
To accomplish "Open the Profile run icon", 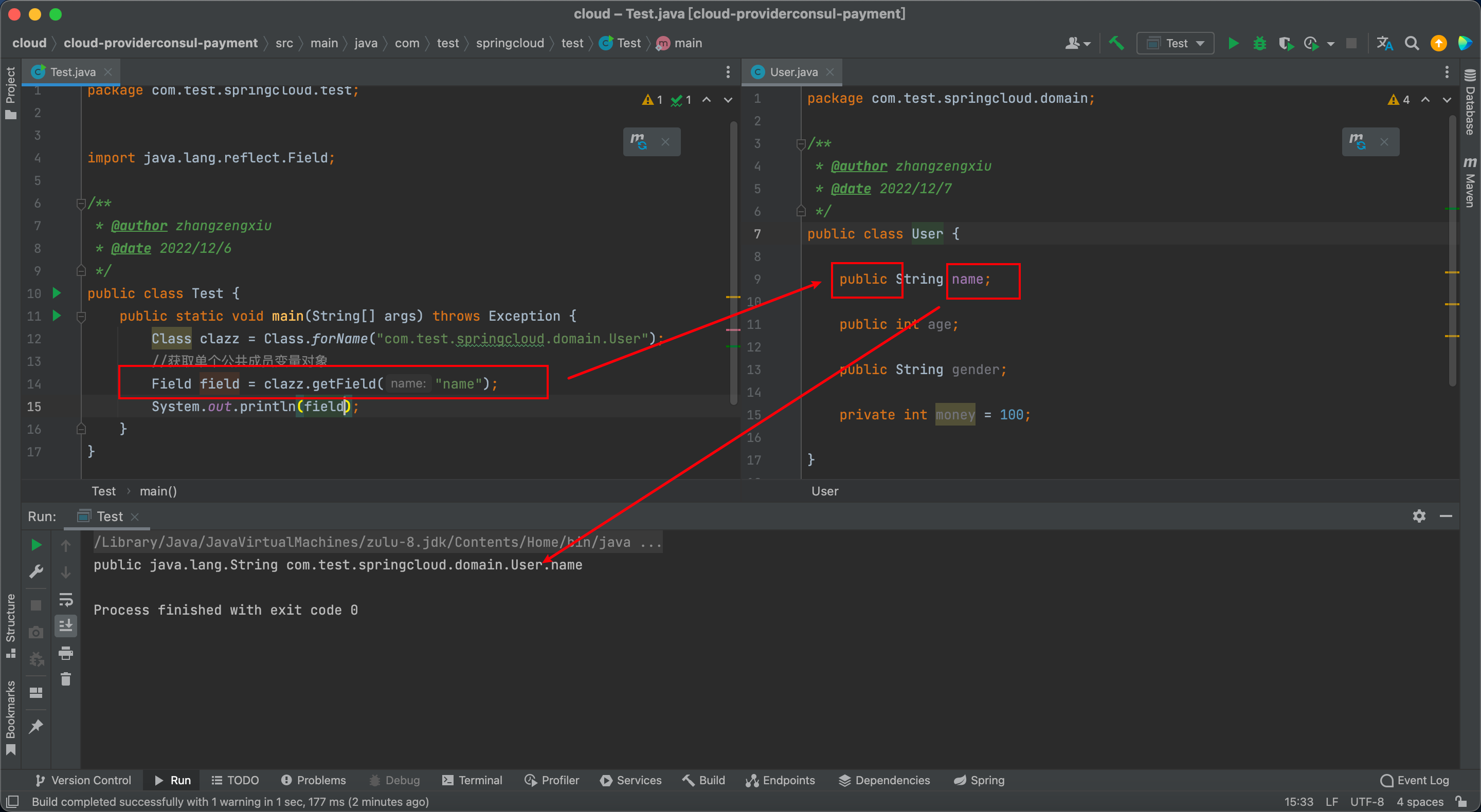I will 1311,43.
